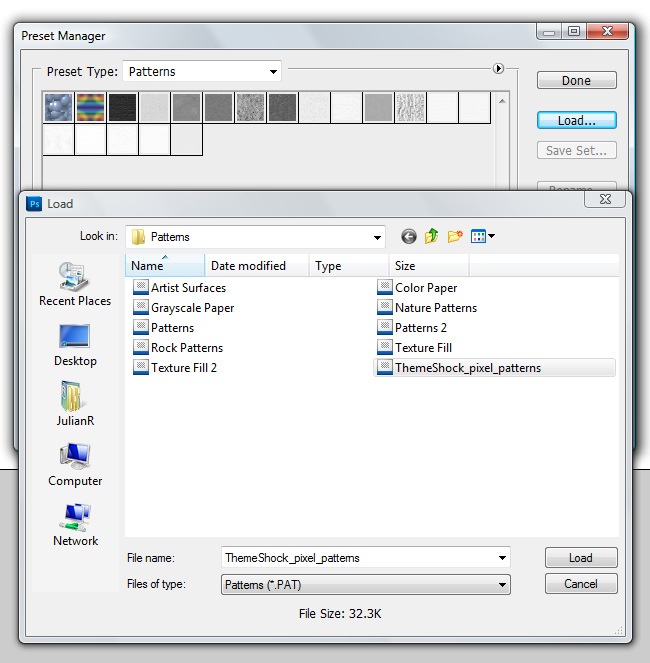Image resolution: width=650 pixels, height=663 pixels.
Task: Select the Rock Patterns file name
Action: tap(187, 348)
